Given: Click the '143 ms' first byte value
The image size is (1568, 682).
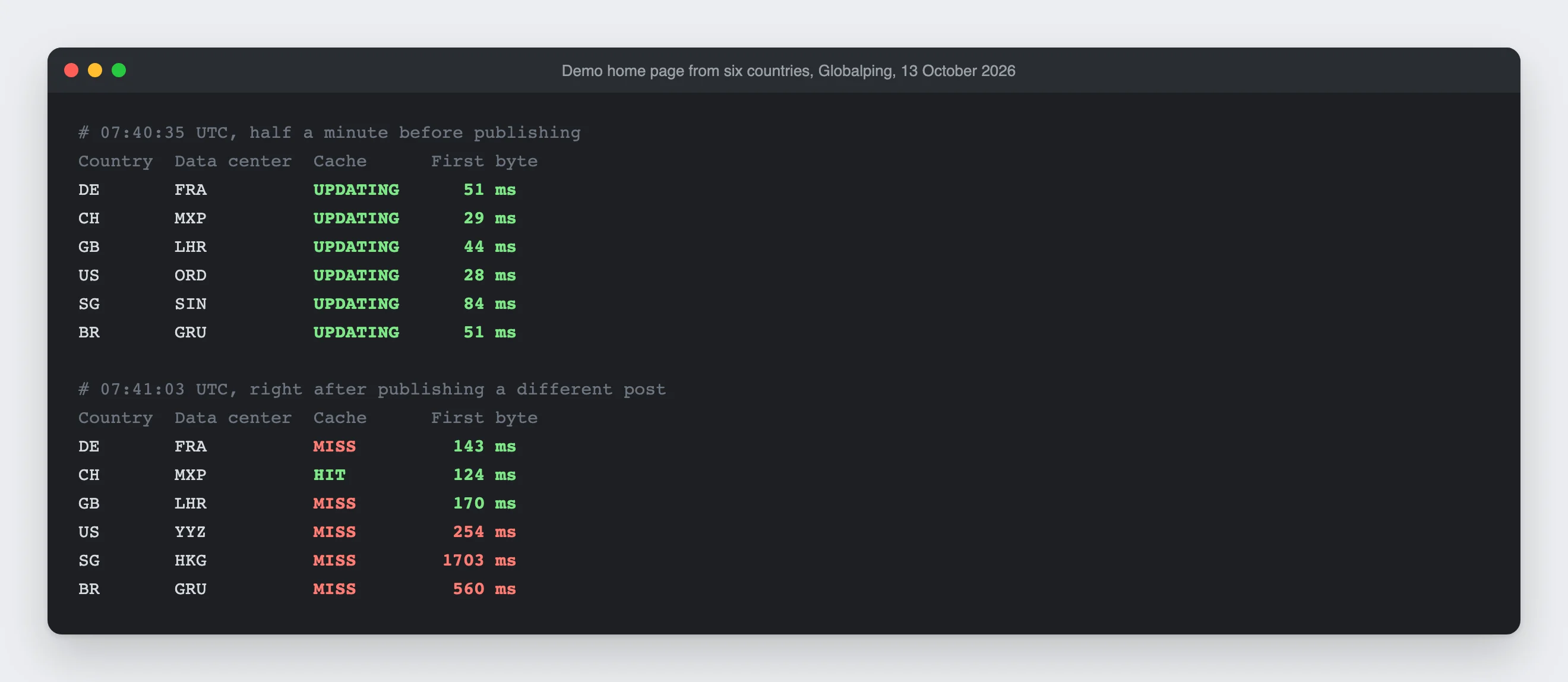Looking at the screenshot, I should [x=485, y=446].
